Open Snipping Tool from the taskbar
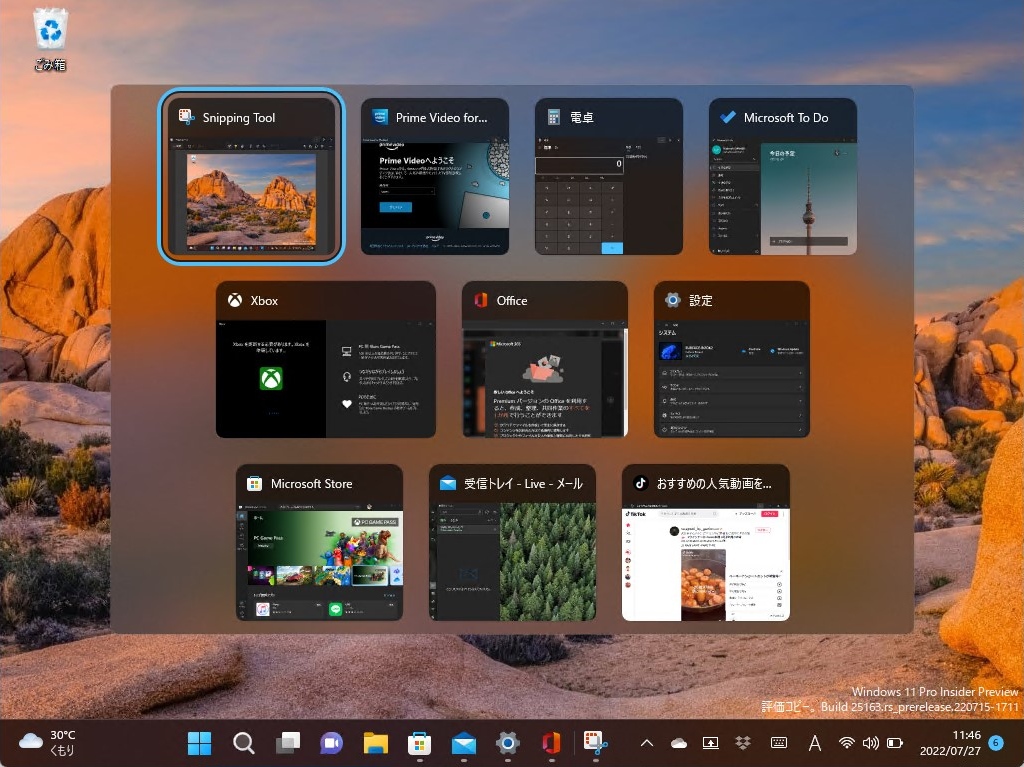 [596, 743]
